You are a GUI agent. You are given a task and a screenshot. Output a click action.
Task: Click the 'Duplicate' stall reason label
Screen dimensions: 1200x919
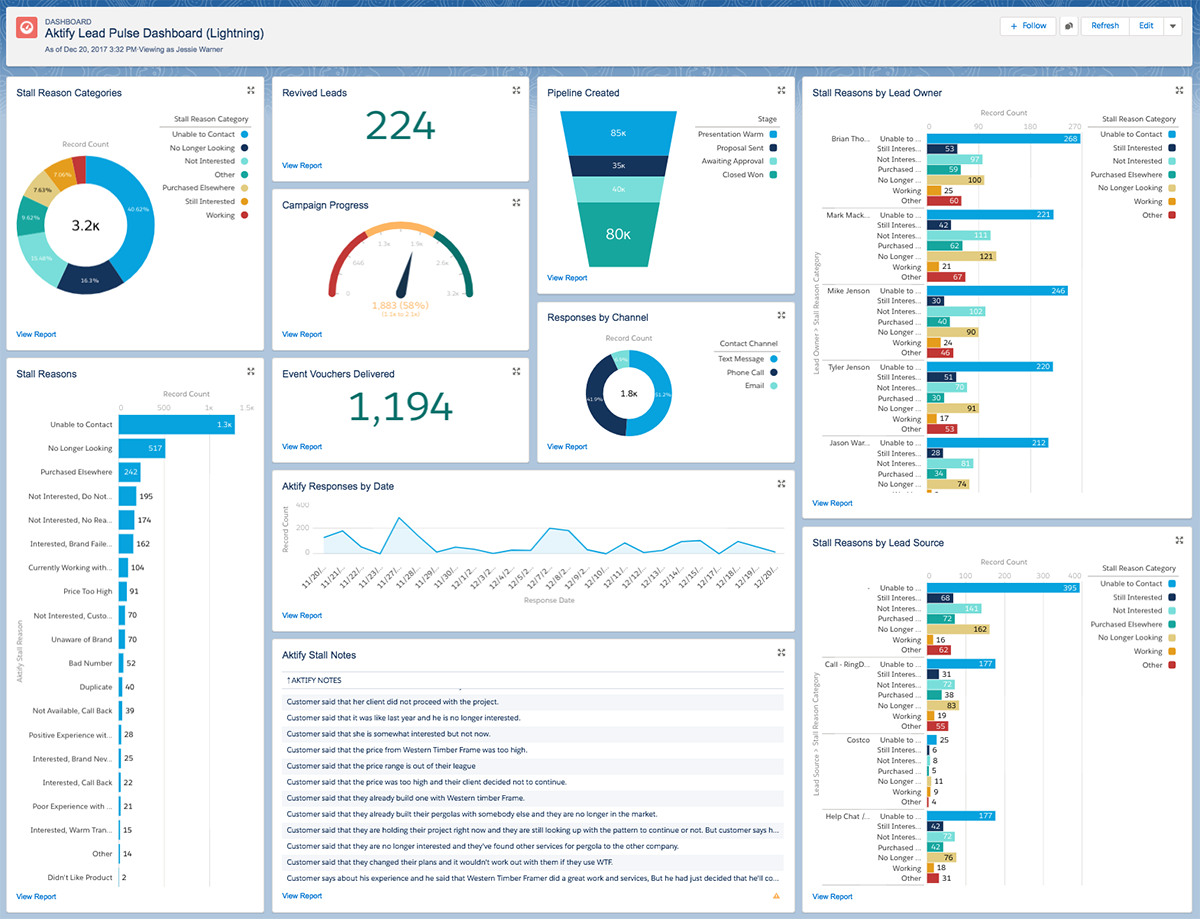coord(96,687)
